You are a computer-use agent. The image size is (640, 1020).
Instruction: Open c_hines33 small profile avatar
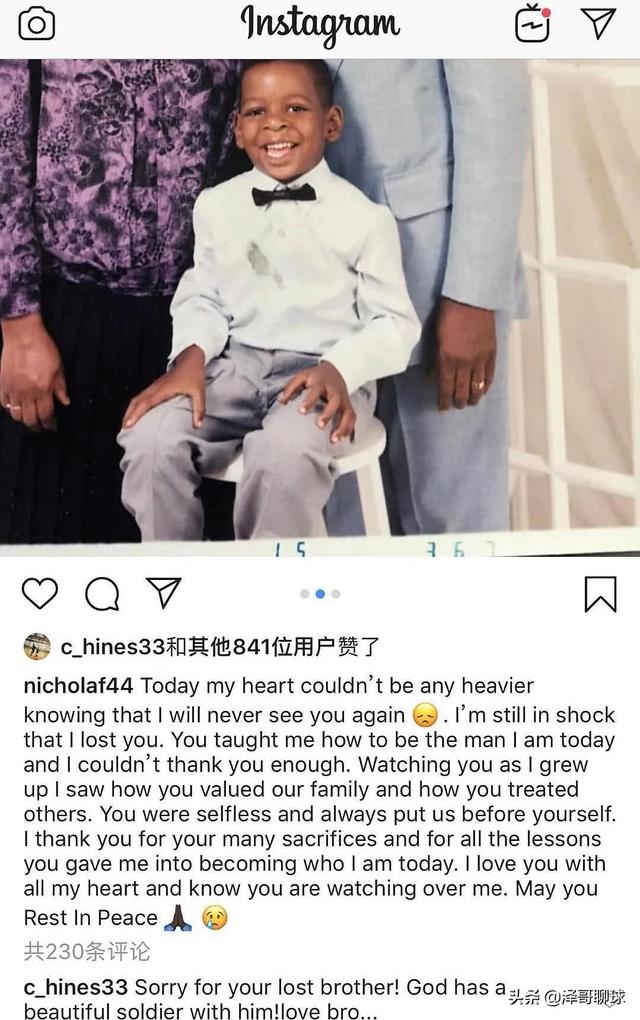(x=37, y=647)
